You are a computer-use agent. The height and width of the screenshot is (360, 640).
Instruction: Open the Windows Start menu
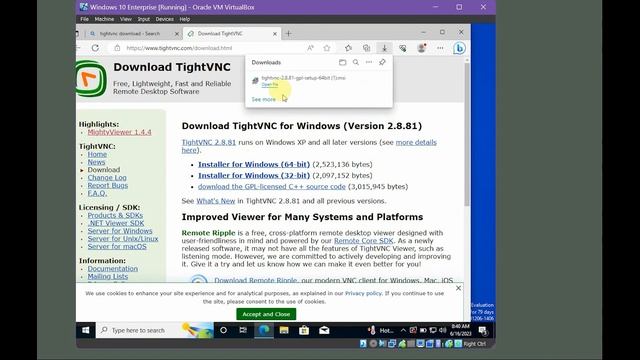85,330
